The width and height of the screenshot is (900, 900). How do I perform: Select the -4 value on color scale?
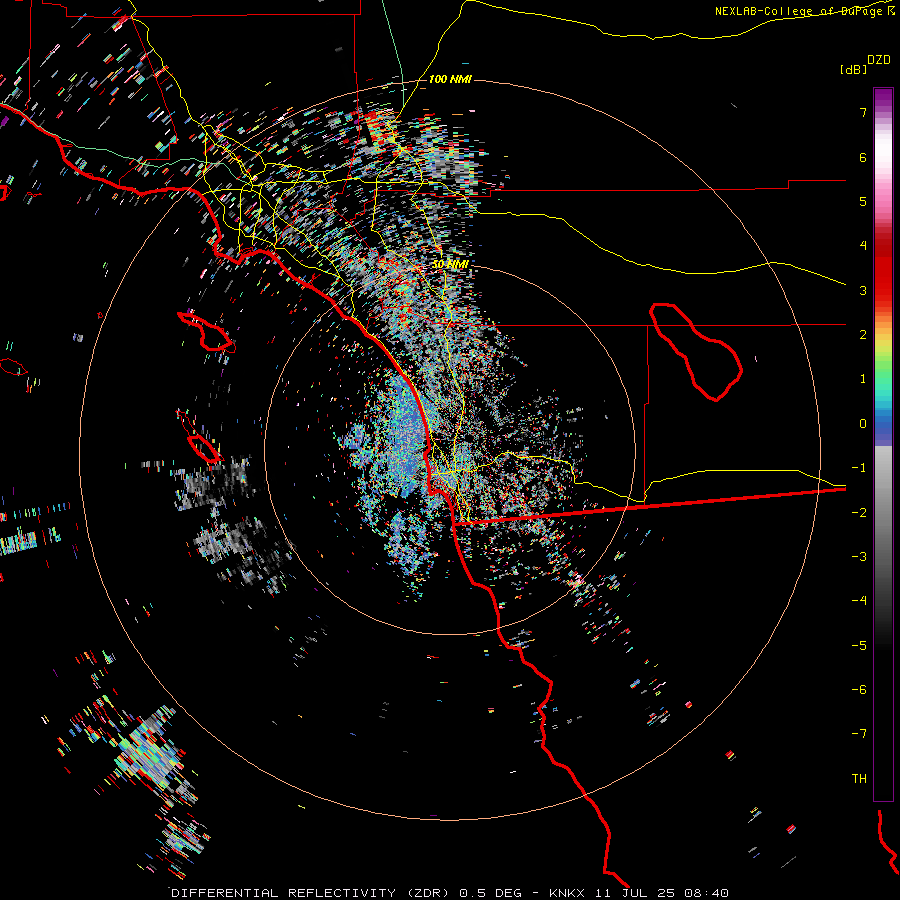click(859, 601)
